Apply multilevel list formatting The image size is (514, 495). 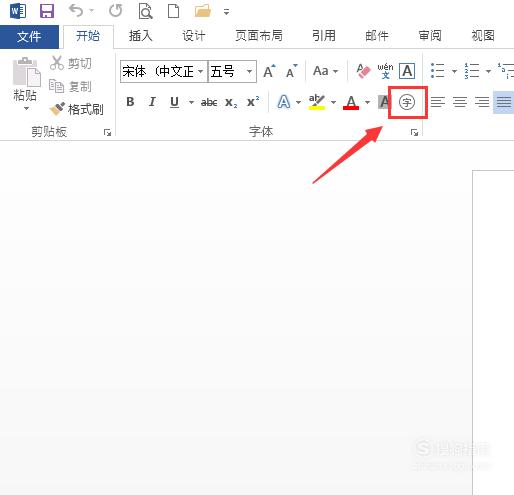point(506,71)
